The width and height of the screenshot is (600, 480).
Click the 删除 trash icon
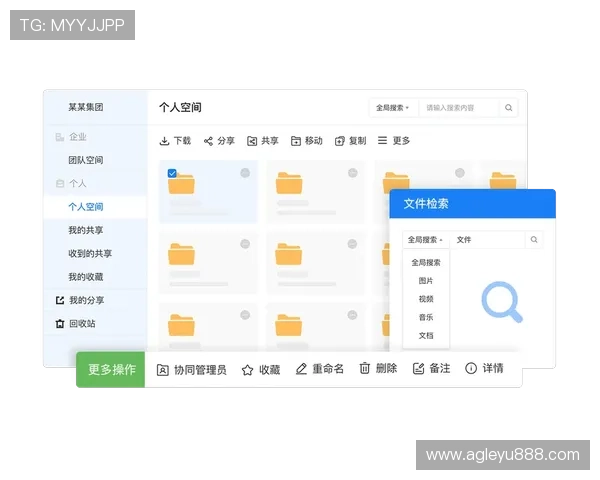click(365, 368)
